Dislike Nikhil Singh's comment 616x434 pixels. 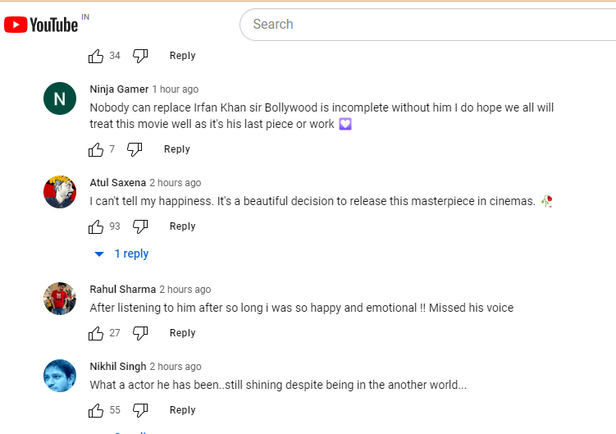[x=140, y=410]
